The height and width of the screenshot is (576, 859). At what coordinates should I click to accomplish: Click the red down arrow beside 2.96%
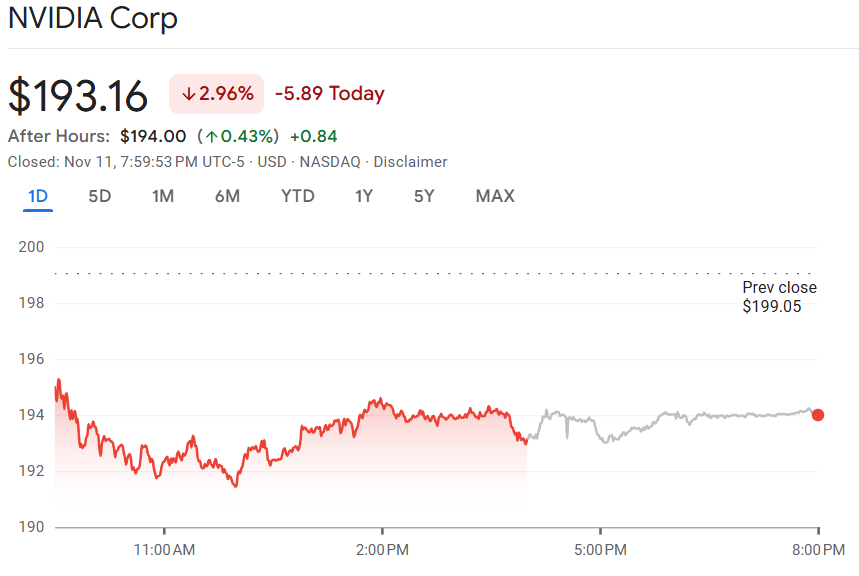188,94
